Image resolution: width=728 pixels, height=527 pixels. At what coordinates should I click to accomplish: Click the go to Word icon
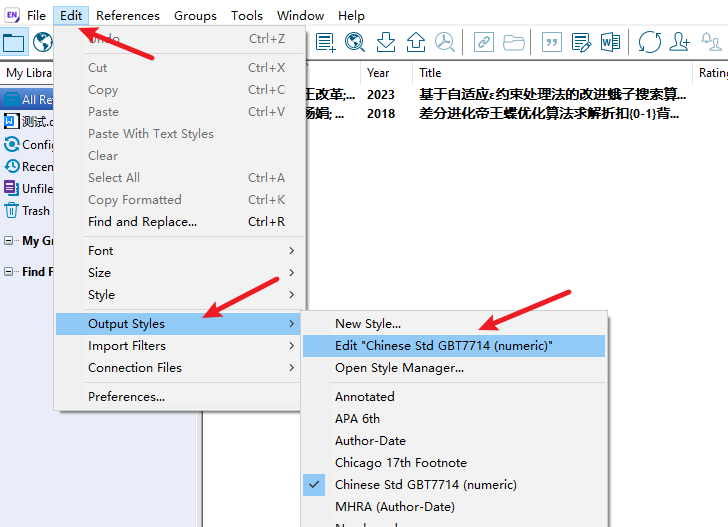pos(610,42)
